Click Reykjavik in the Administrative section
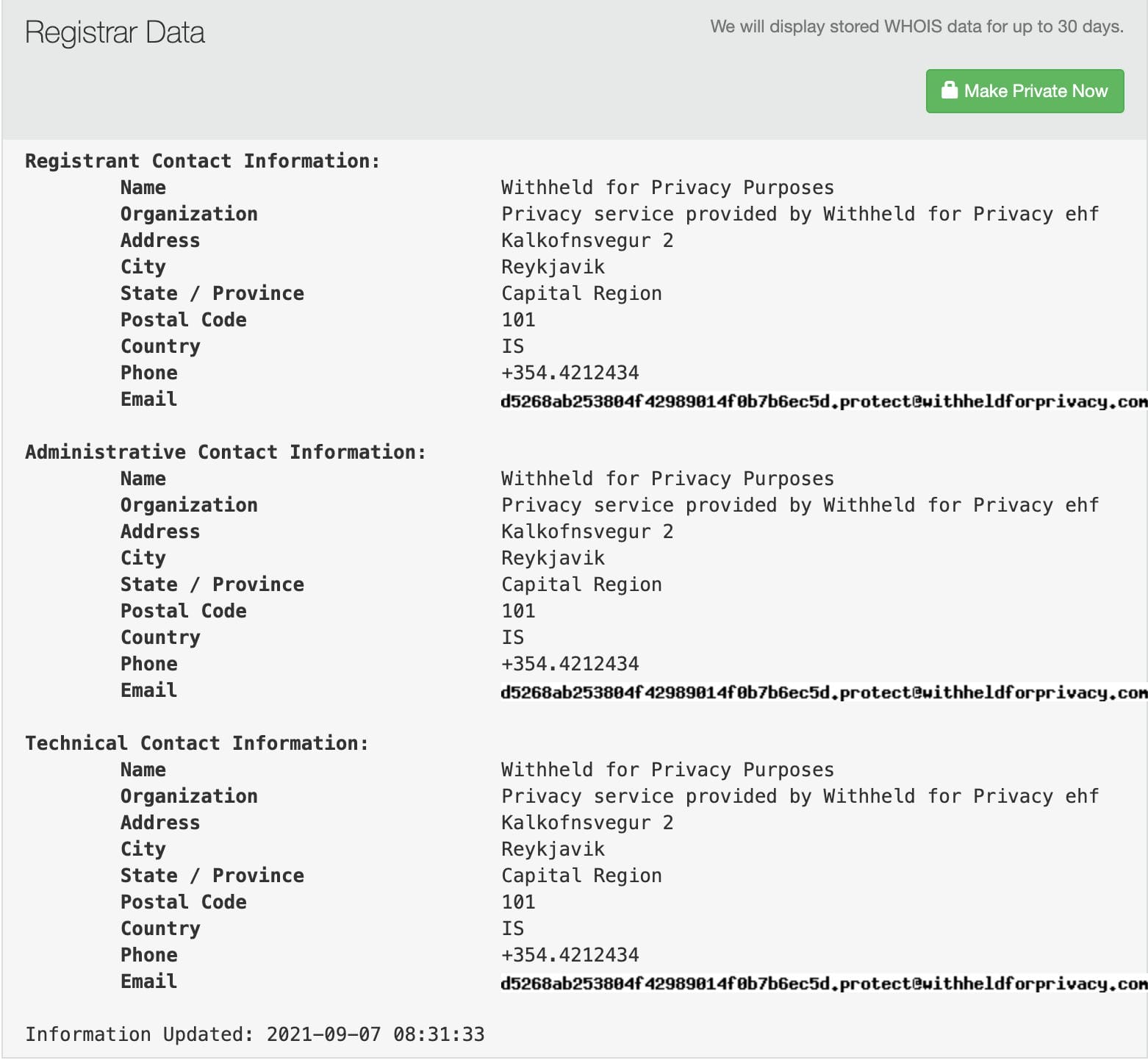Image resolution: width=1148 pixels, height=1063 pixels. pyautogui.click(x=553, y=558)
